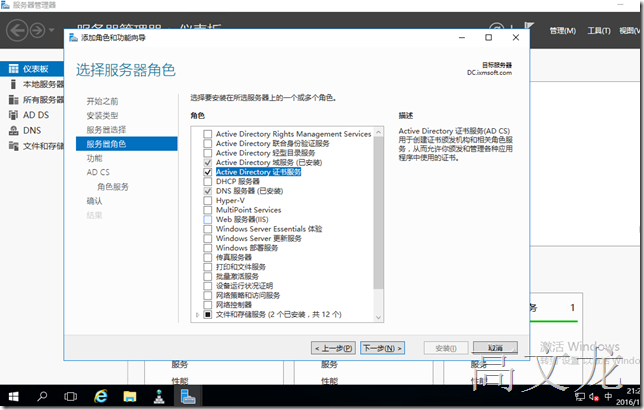Check Windows Server Essentials 体验
The width and height of the screenshot is (644, 410).
tap(208, 229)
